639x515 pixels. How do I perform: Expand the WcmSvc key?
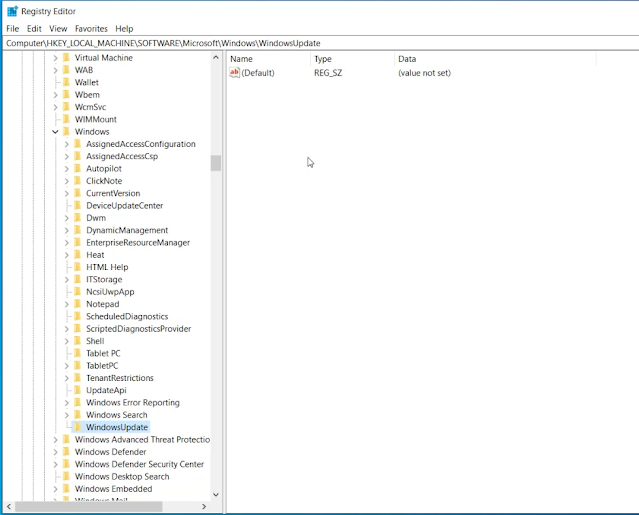coord(55,107)
